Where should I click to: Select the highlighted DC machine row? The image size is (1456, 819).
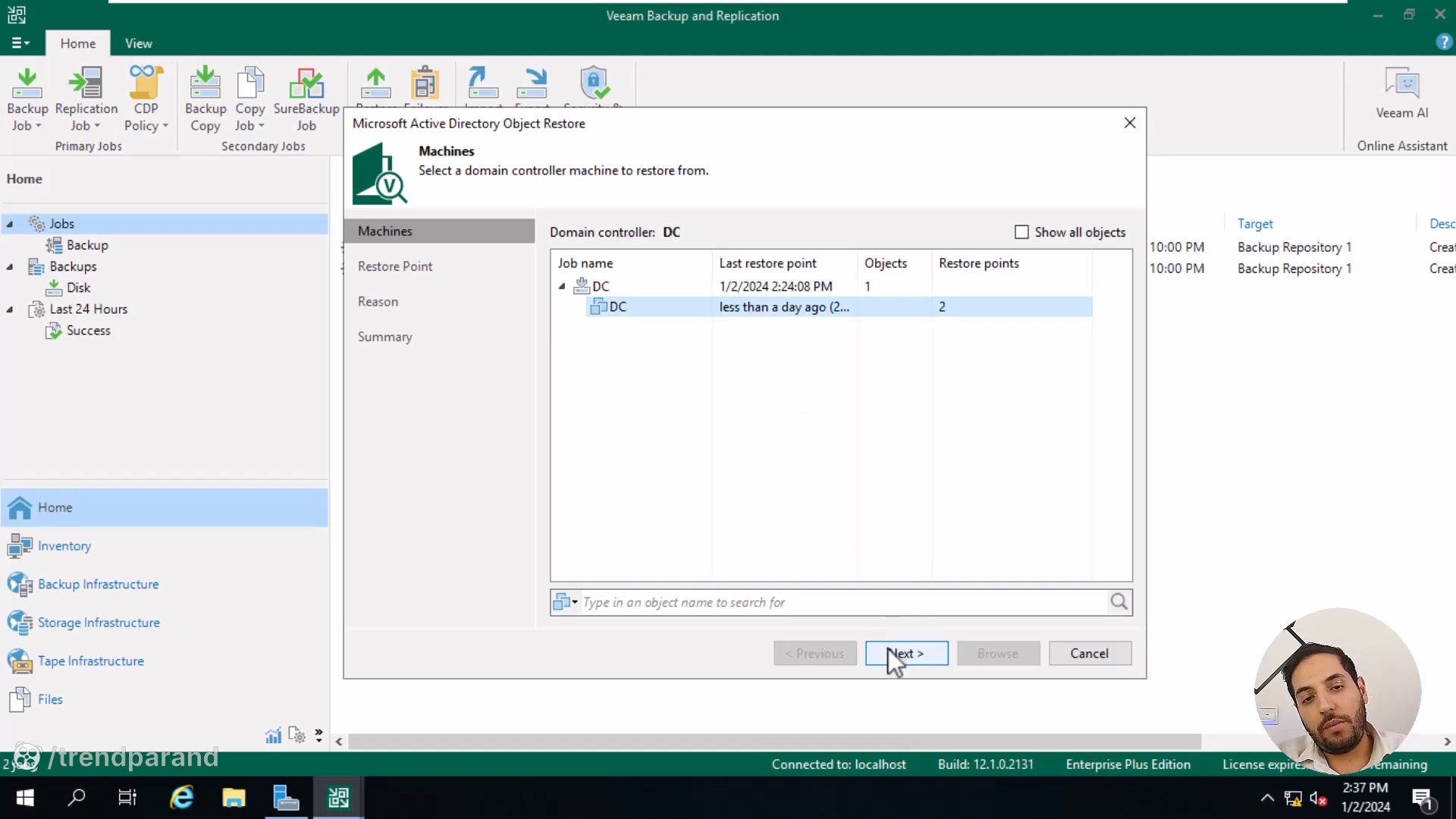[839, 306]
